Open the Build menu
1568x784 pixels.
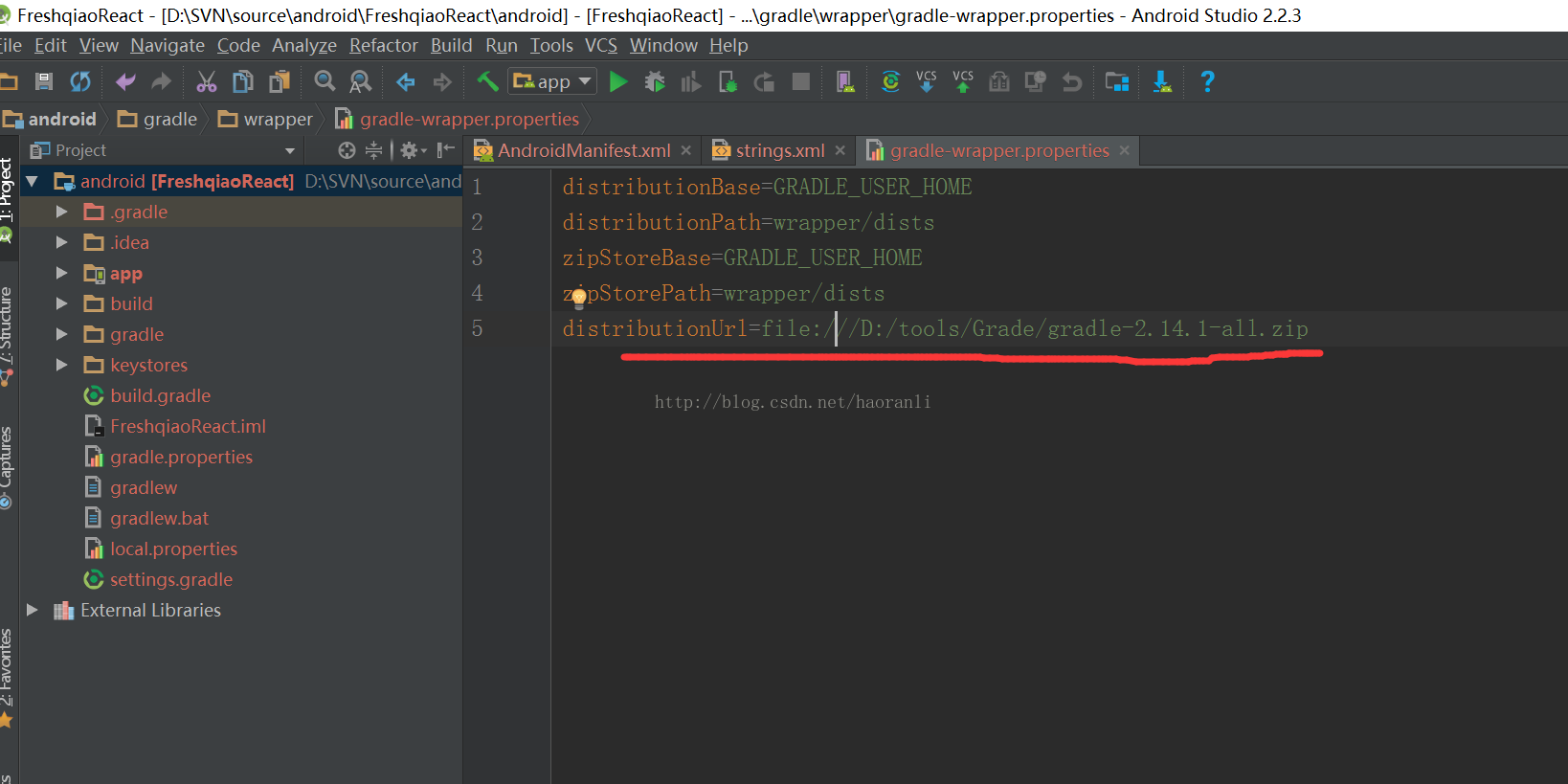point(452,45)
